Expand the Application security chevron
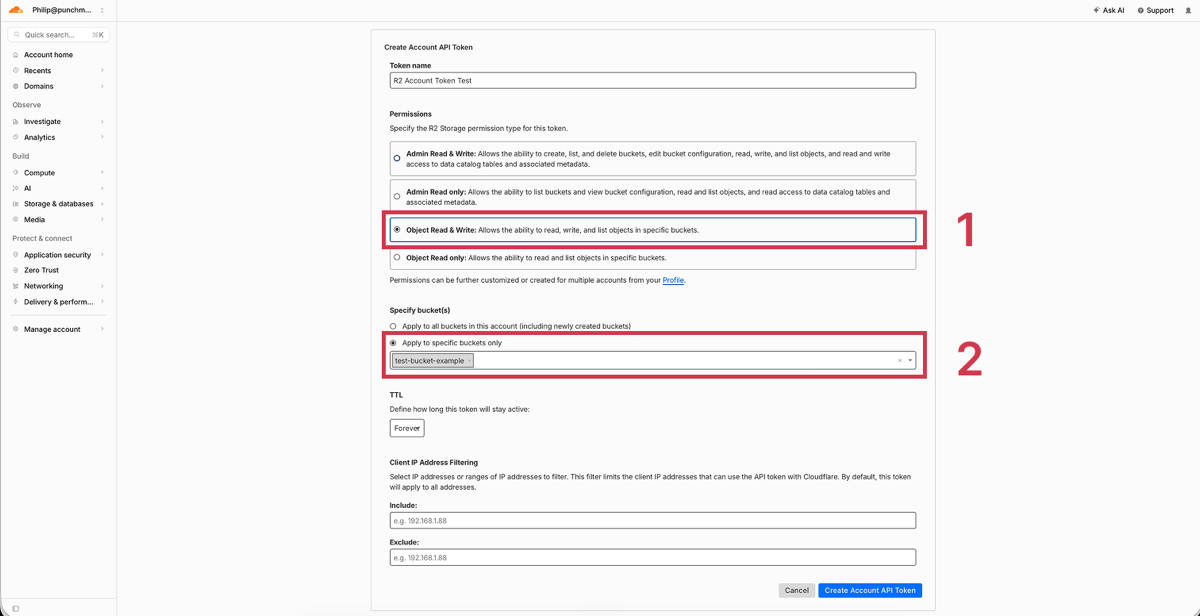Screen dimensions: 1200x616 tap(102, 255)
